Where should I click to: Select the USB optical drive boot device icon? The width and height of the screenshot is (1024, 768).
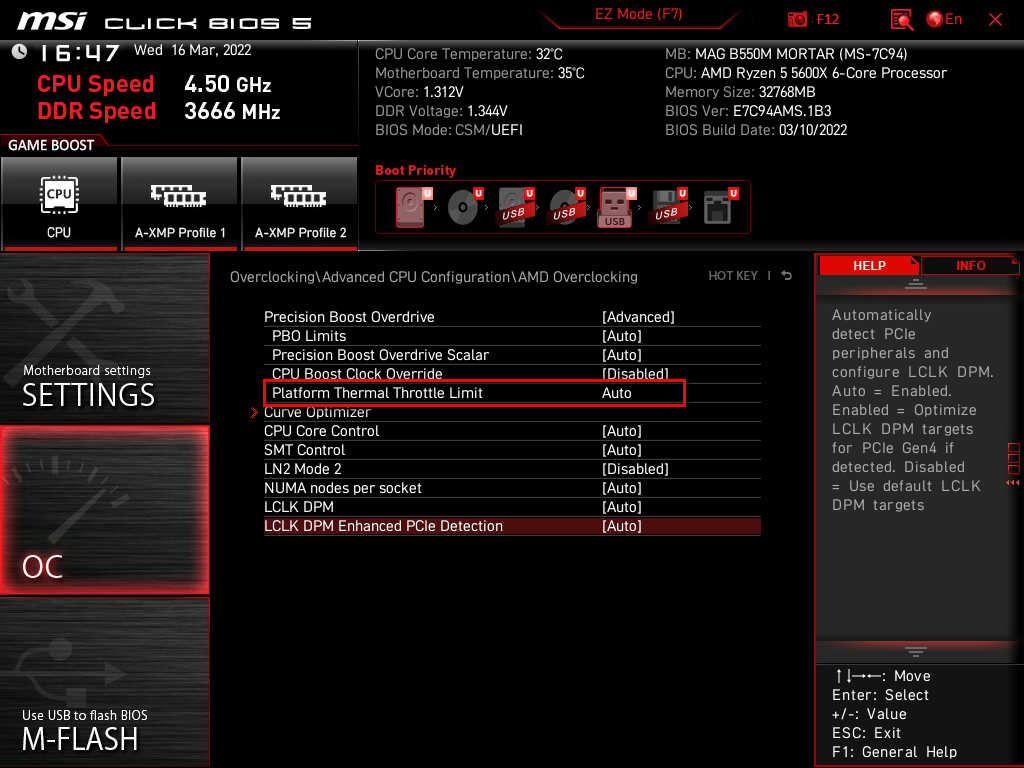click(x=566, y=207)
